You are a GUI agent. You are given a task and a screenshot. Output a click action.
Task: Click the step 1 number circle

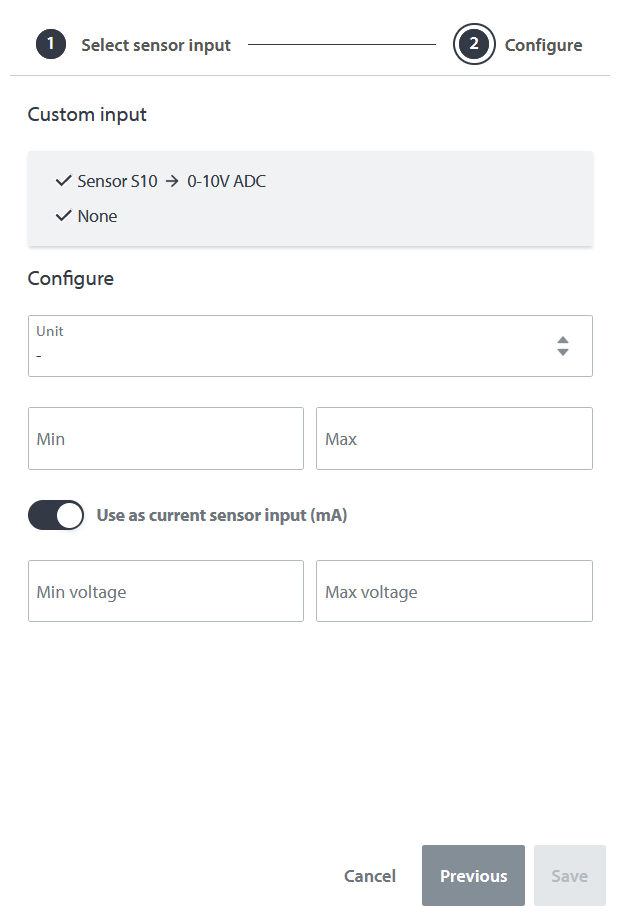click(x=51, y=45)
